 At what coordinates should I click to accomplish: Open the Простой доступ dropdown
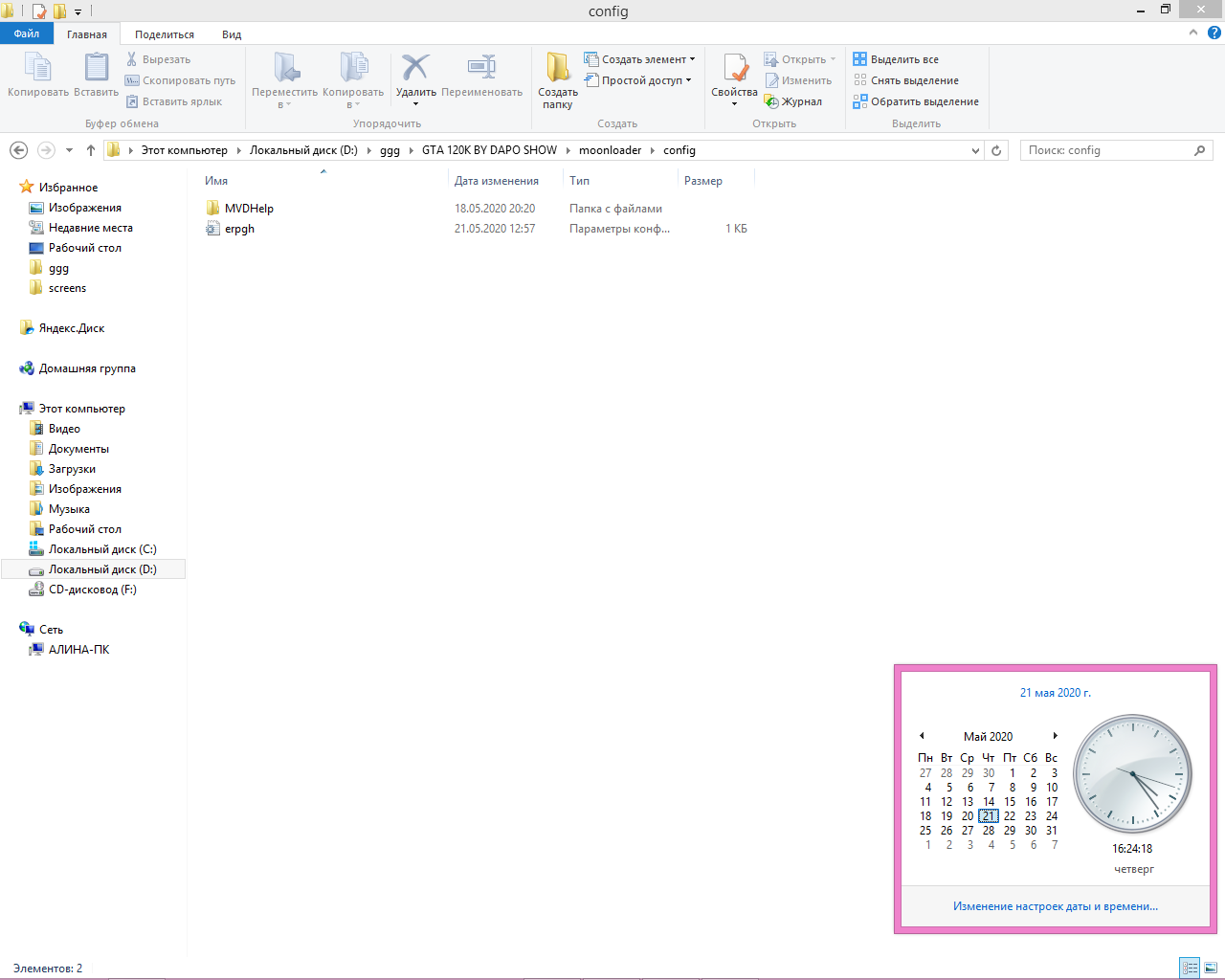tap(638, 80)
